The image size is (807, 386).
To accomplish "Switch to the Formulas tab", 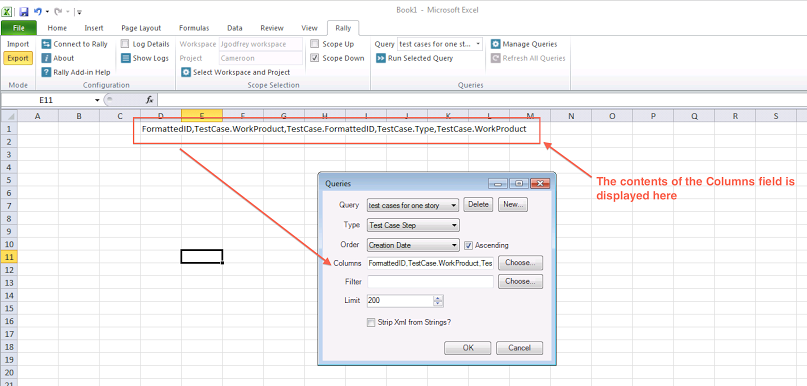I will click(x=194, y=28).
